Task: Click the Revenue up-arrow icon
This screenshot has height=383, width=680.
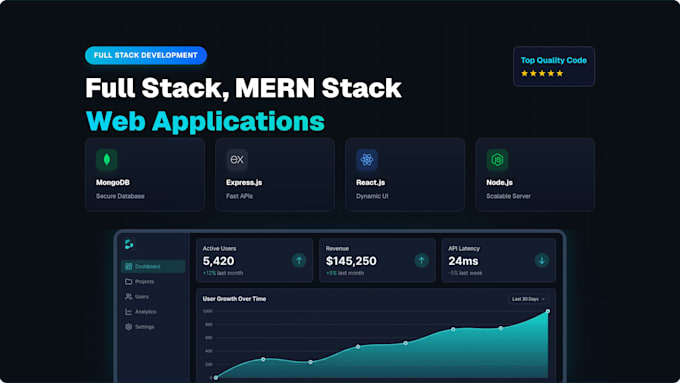Action: (421, 260)
